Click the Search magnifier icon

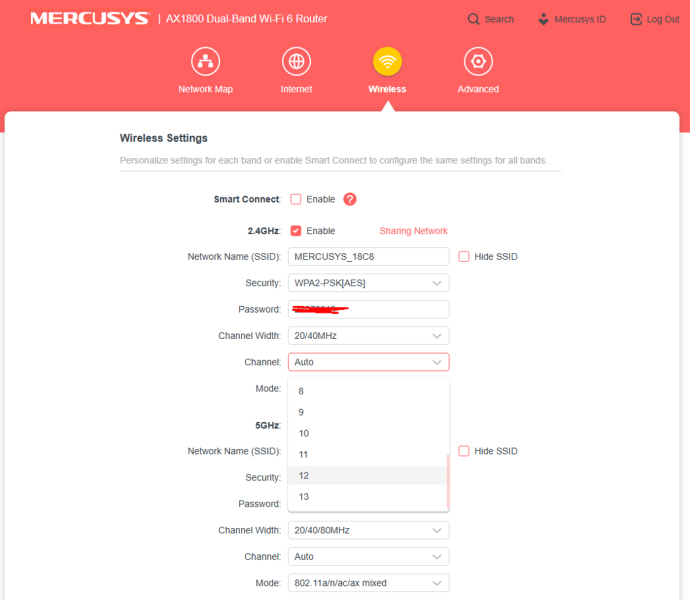pos(474,19)
